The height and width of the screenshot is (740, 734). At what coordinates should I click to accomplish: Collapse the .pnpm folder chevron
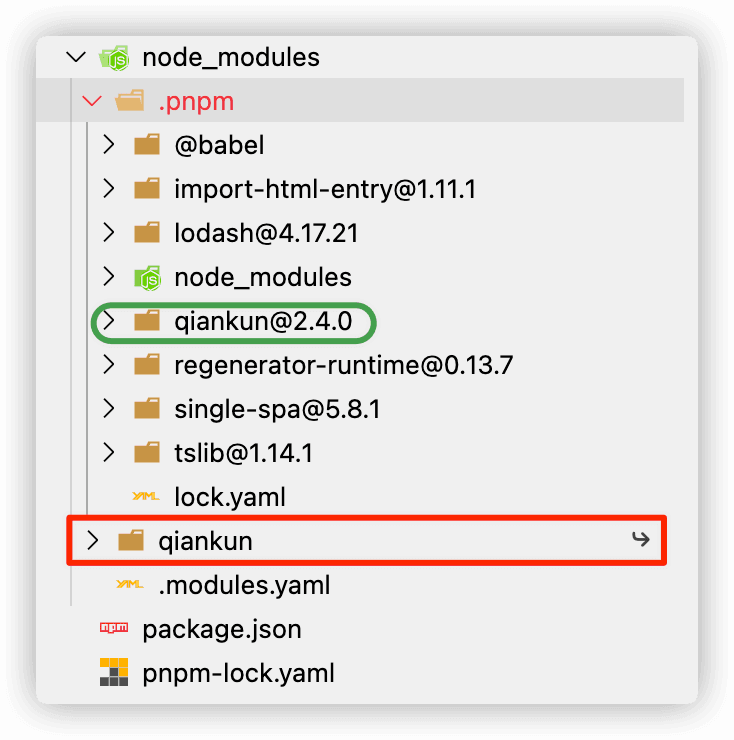[x=92, y=101]
